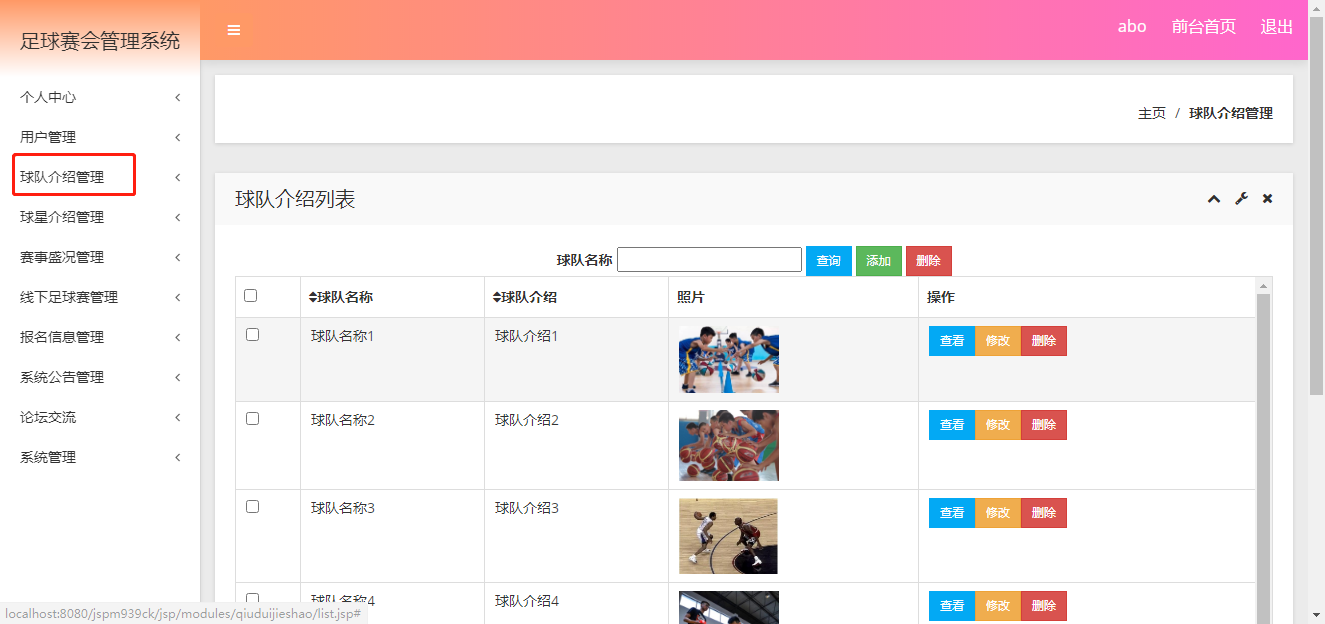Expand the 个人中心 sidebar chevron
Image resolution: width=1325 pixels, height=624 pixels.
coord(177,97)
